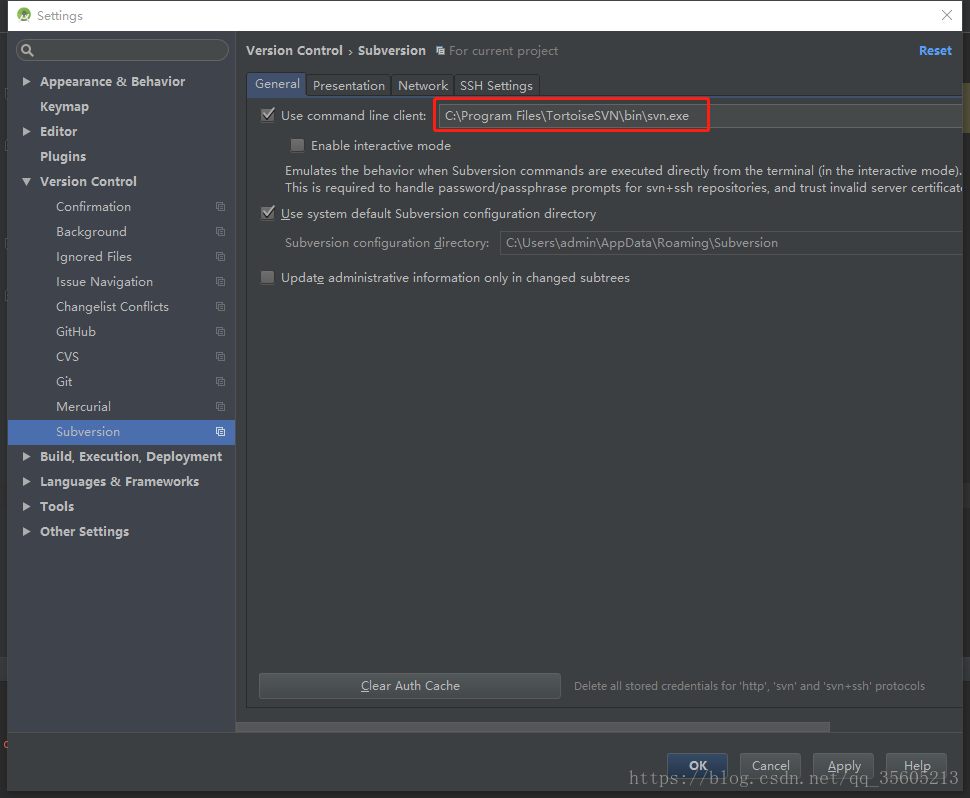Focus the settings search field
This screenshot has height=798, width=970.
coord(122,50)
